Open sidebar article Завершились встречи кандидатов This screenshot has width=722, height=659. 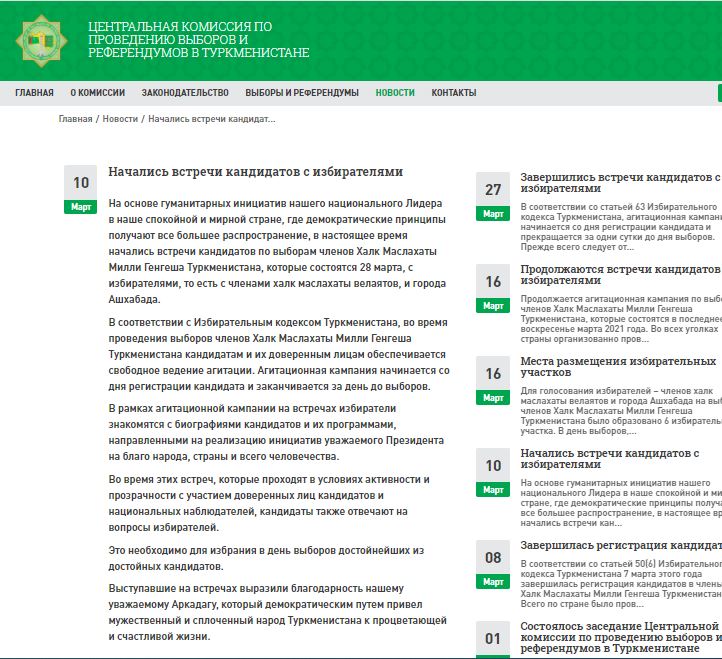point(621,183)
